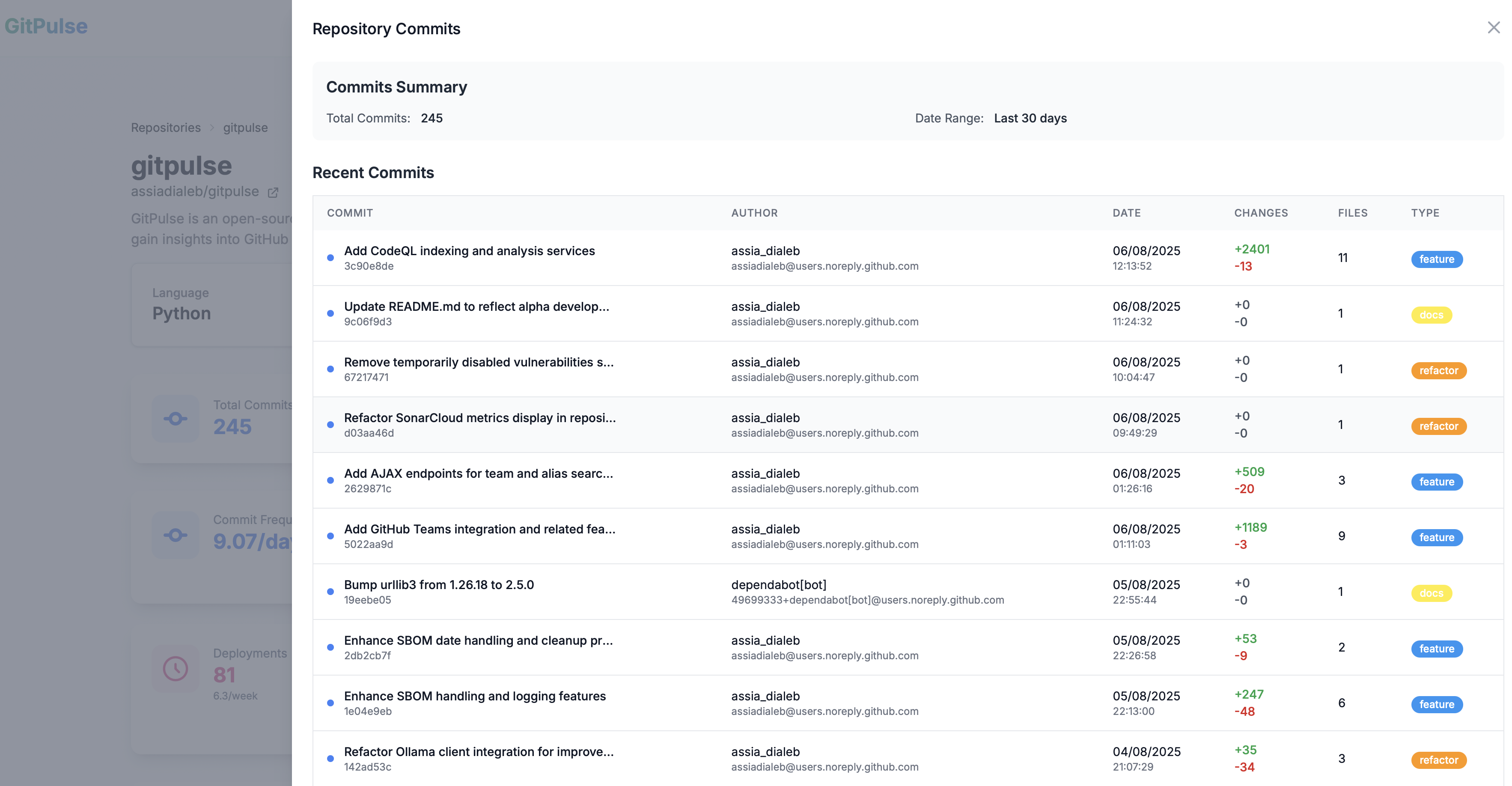
Task: Open commit 'Enhance SBOM date handling and cleanup pr...'
Action: click(478, 640)
